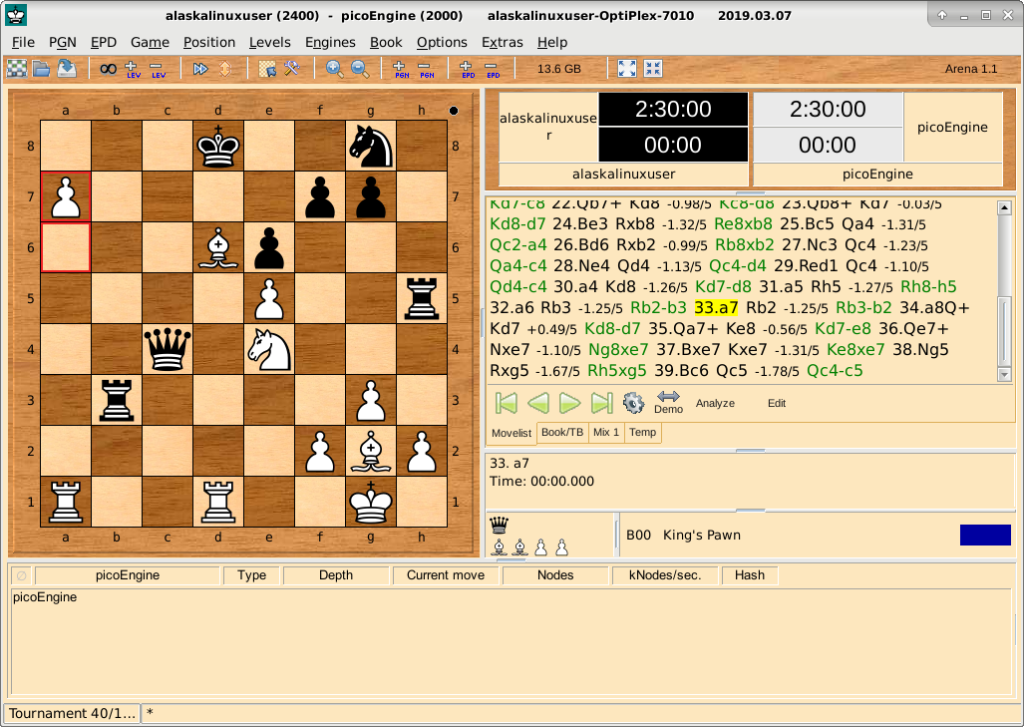The width and height of the screenshot is (1024, 727).
Task: Open a PGN file via folder icon
Action: 41,69
